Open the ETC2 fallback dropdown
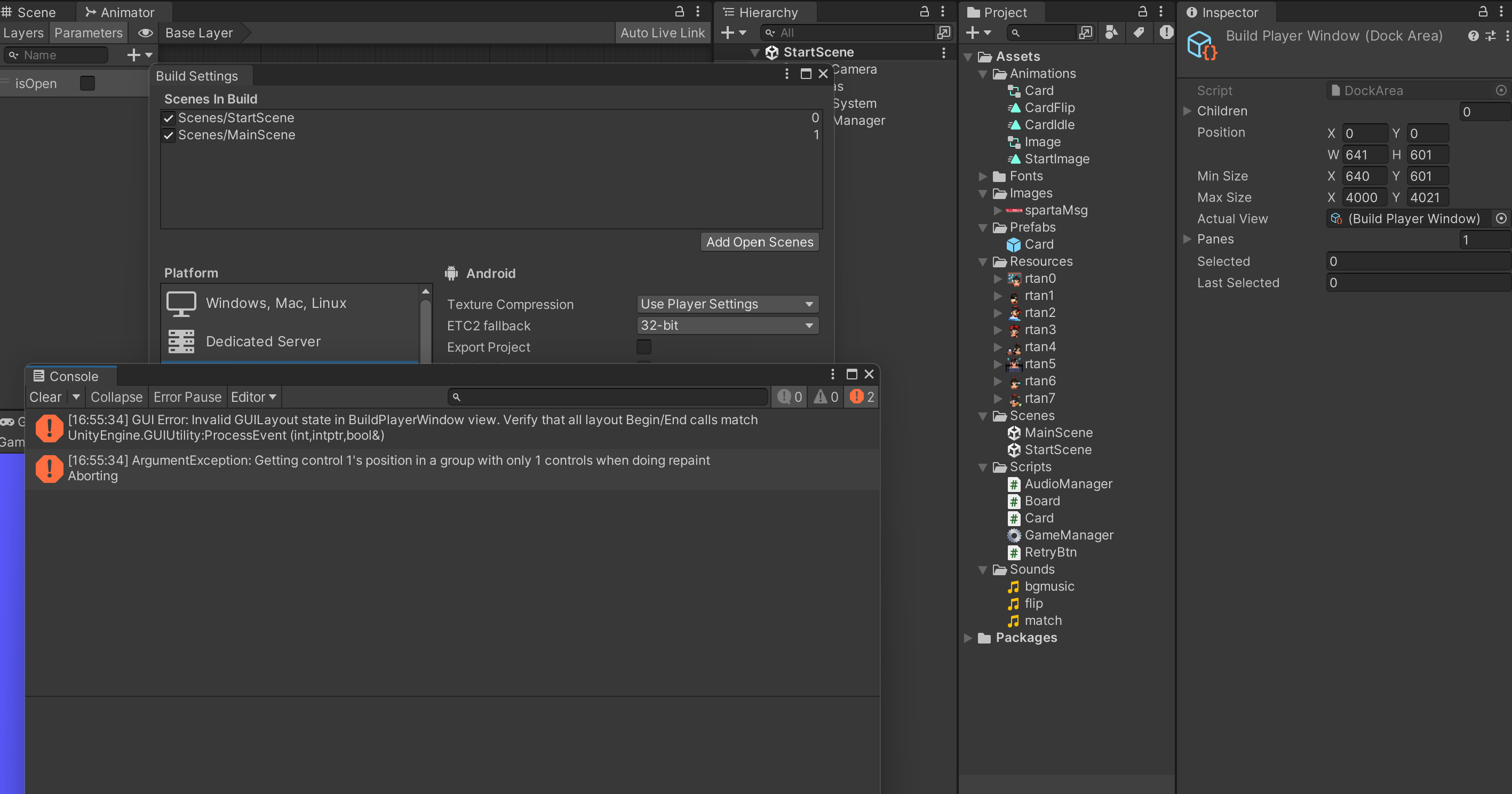The image size is (1512, 794). click(727, 325)
